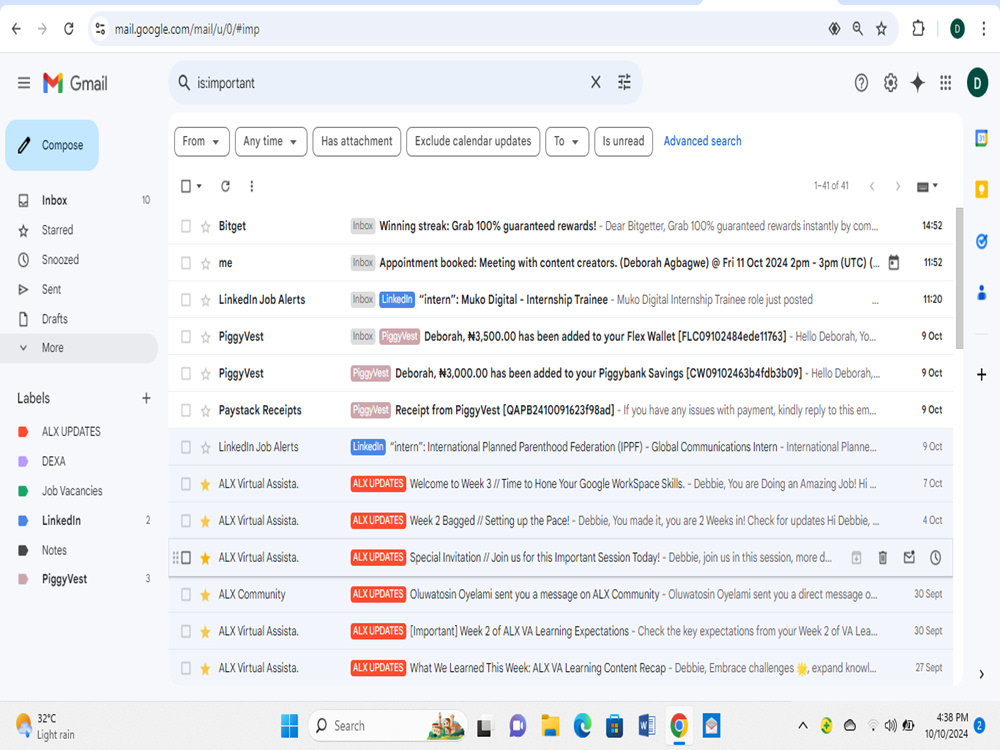1000x750 pixels.
Task: Click the browser address bar URL
Action: click(x=187, y=29)
